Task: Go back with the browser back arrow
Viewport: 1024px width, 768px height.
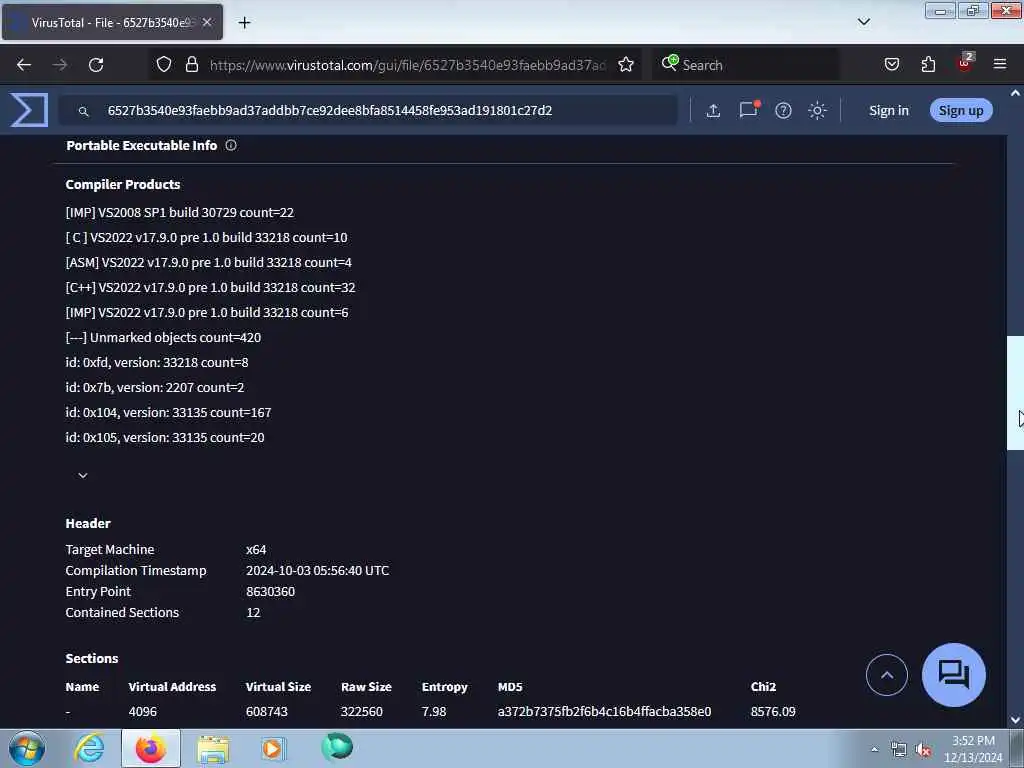Action: (x=24, y=65)
